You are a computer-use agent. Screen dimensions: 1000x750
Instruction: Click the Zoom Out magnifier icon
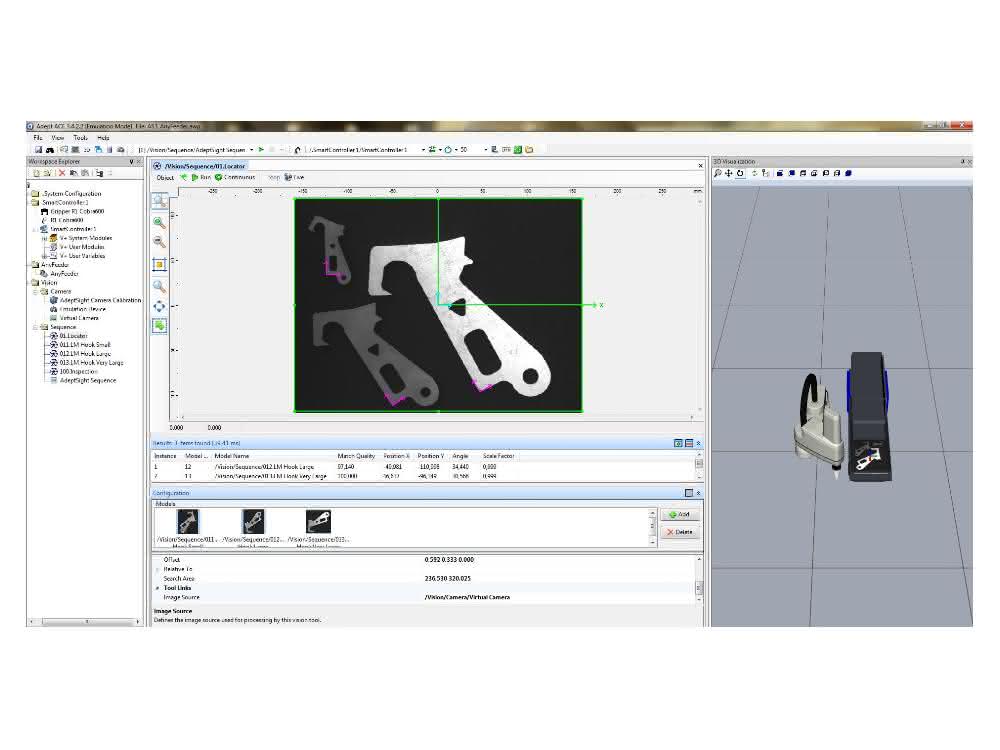(x=159, y=242)
